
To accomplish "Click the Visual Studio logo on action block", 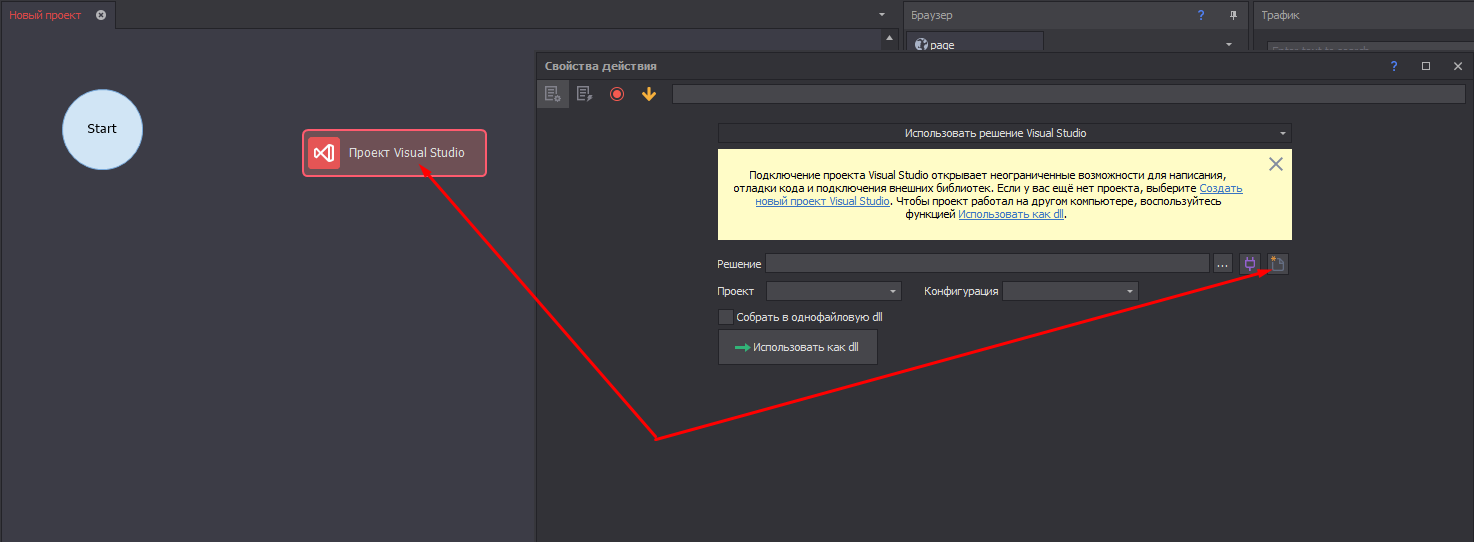I will (324, 153).
